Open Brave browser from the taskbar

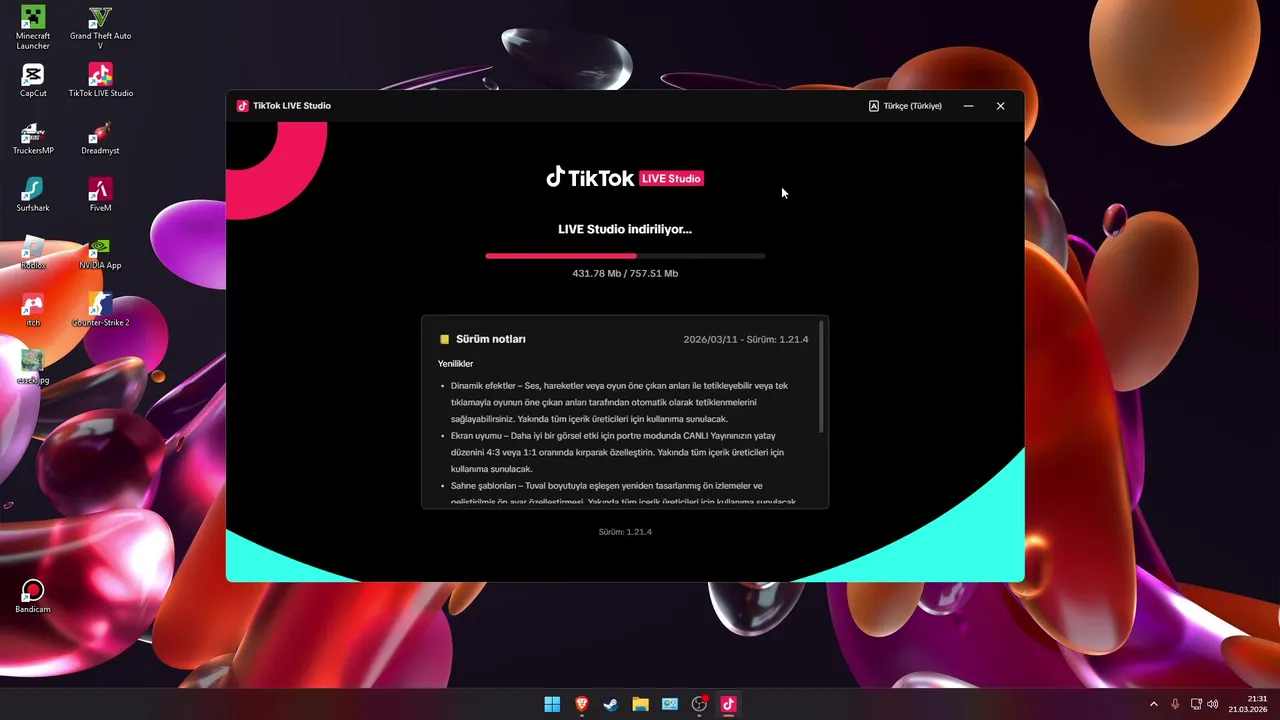582,704
